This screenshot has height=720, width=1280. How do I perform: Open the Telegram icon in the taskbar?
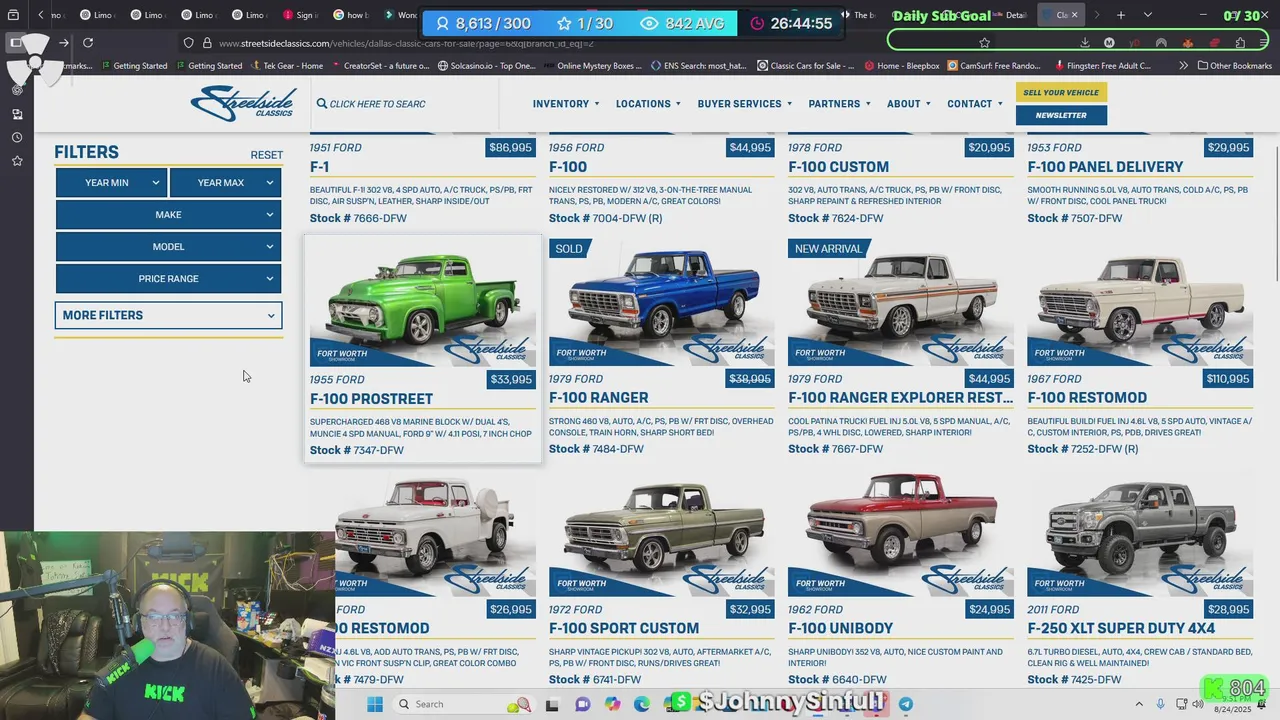(x=905, y=704)
